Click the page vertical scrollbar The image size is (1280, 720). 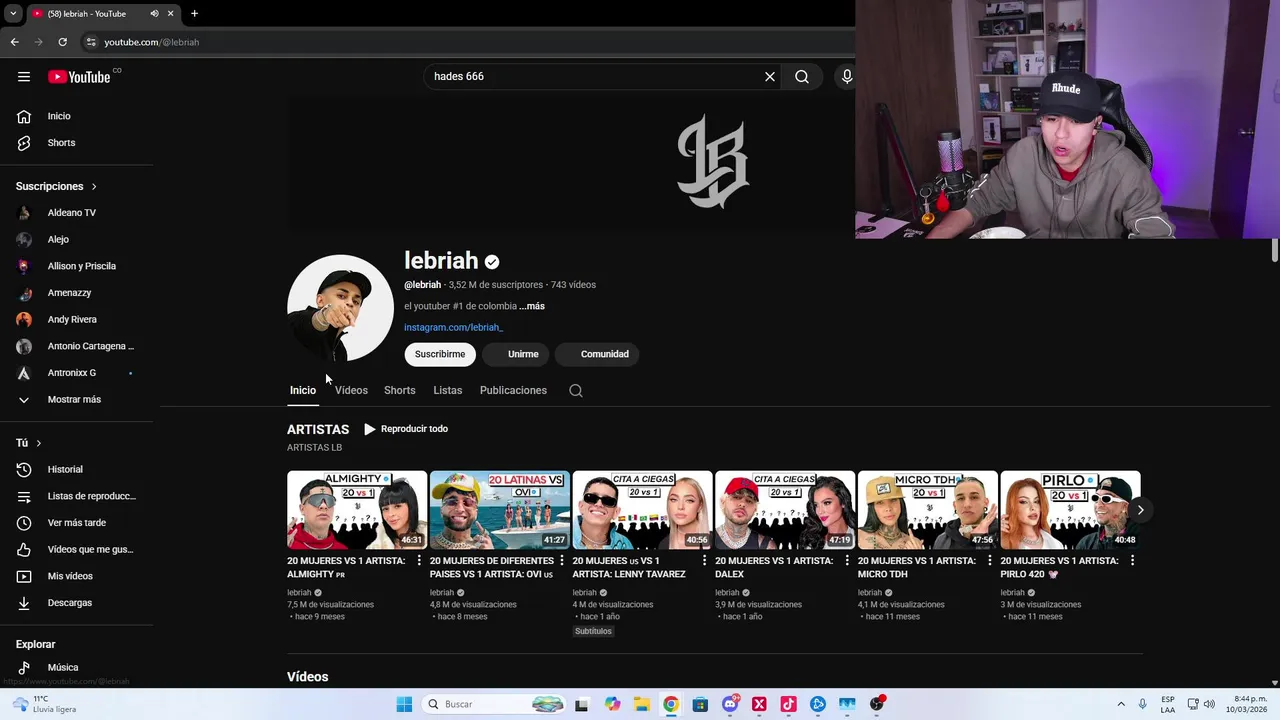pyautogui.click(x=1274, y=251)
